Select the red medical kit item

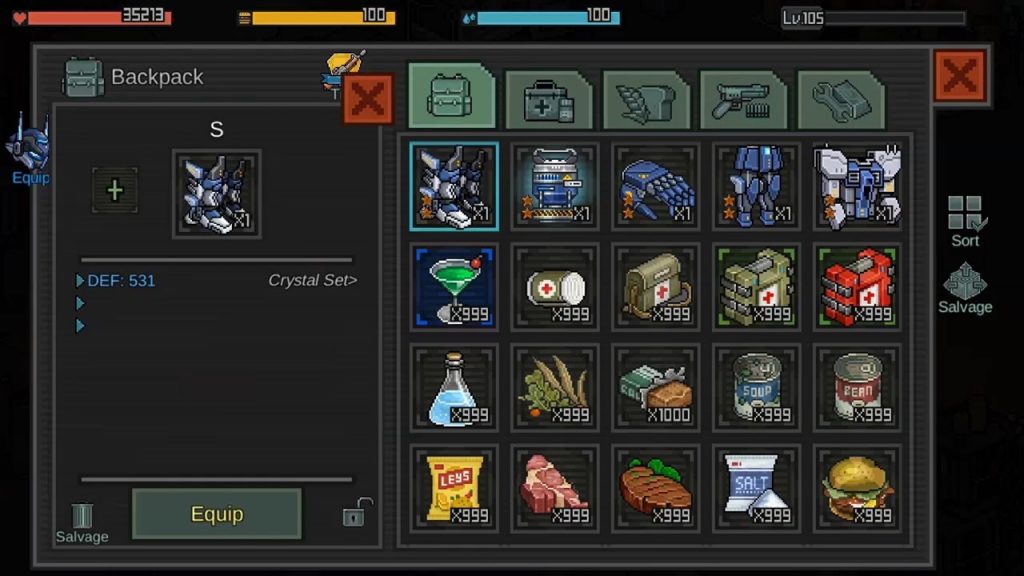click(857, 287)
